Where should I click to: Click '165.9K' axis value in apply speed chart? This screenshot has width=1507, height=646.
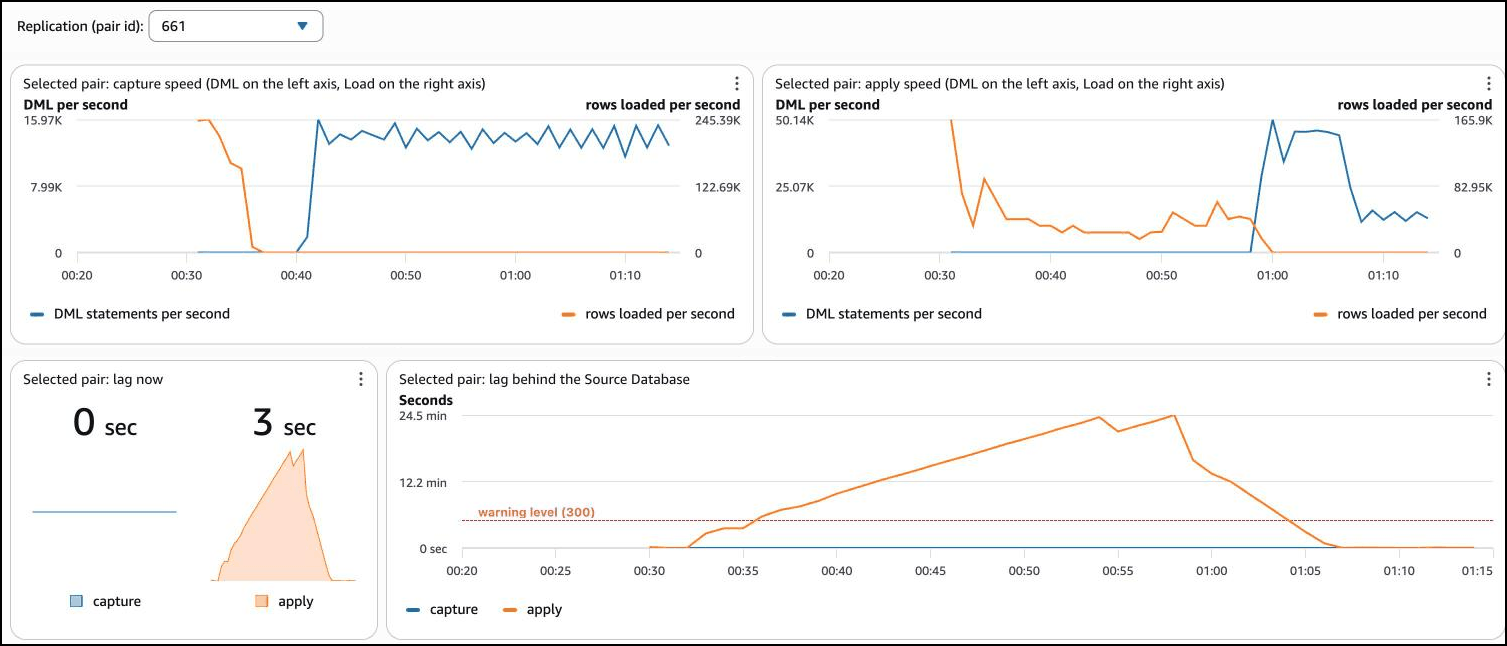click(1472, 121)
